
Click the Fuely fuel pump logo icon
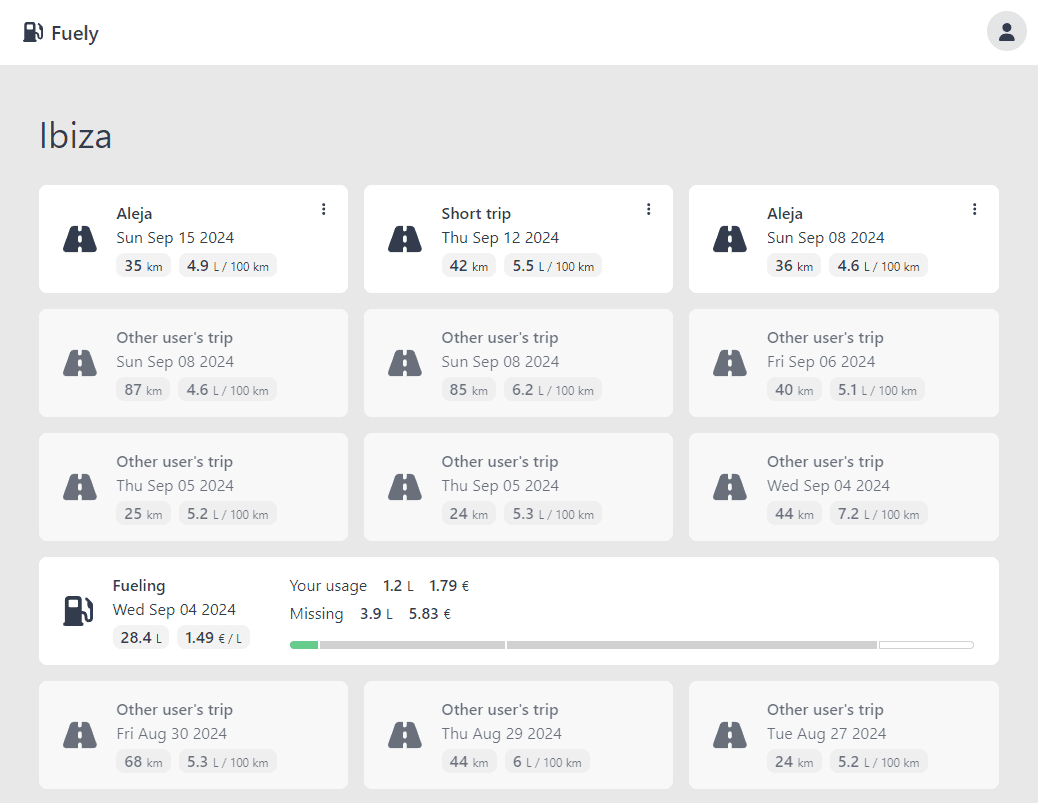33,32
